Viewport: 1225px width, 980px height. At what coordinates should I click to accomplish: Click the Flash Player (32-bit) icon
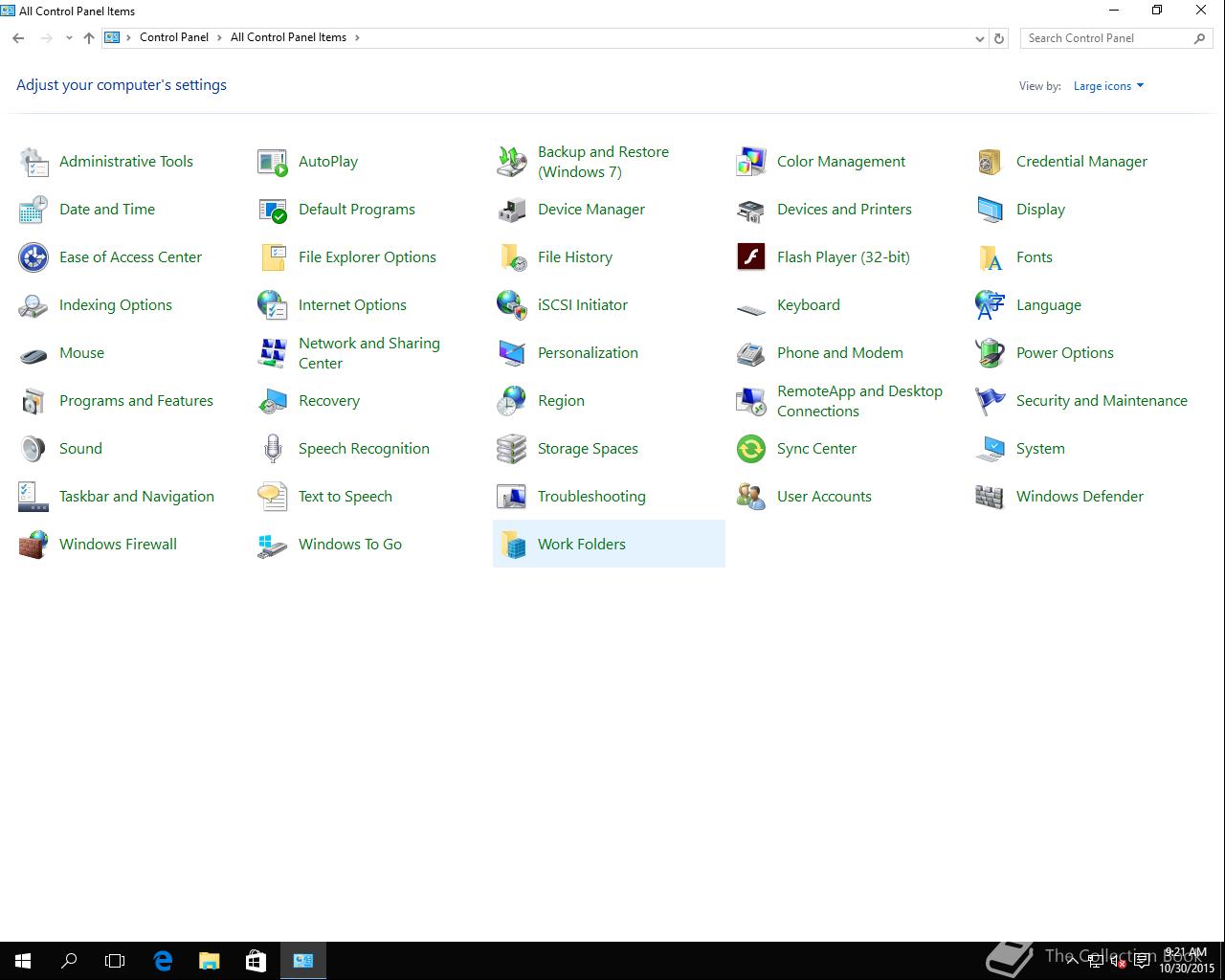pos(751,257)
